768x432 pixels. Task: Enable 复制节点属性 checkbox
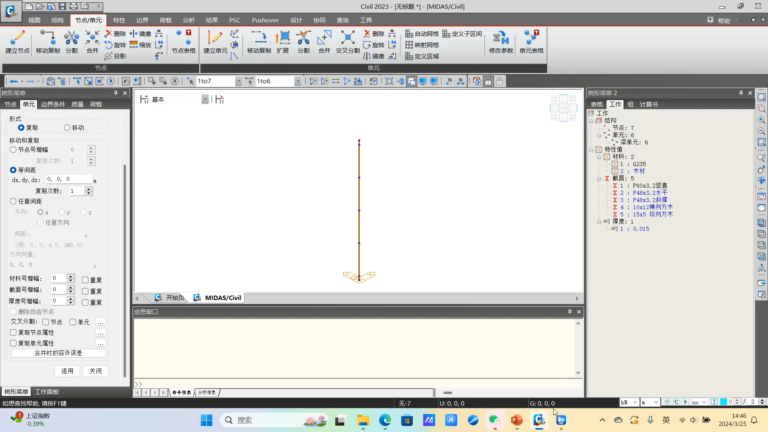click(13, 332)
